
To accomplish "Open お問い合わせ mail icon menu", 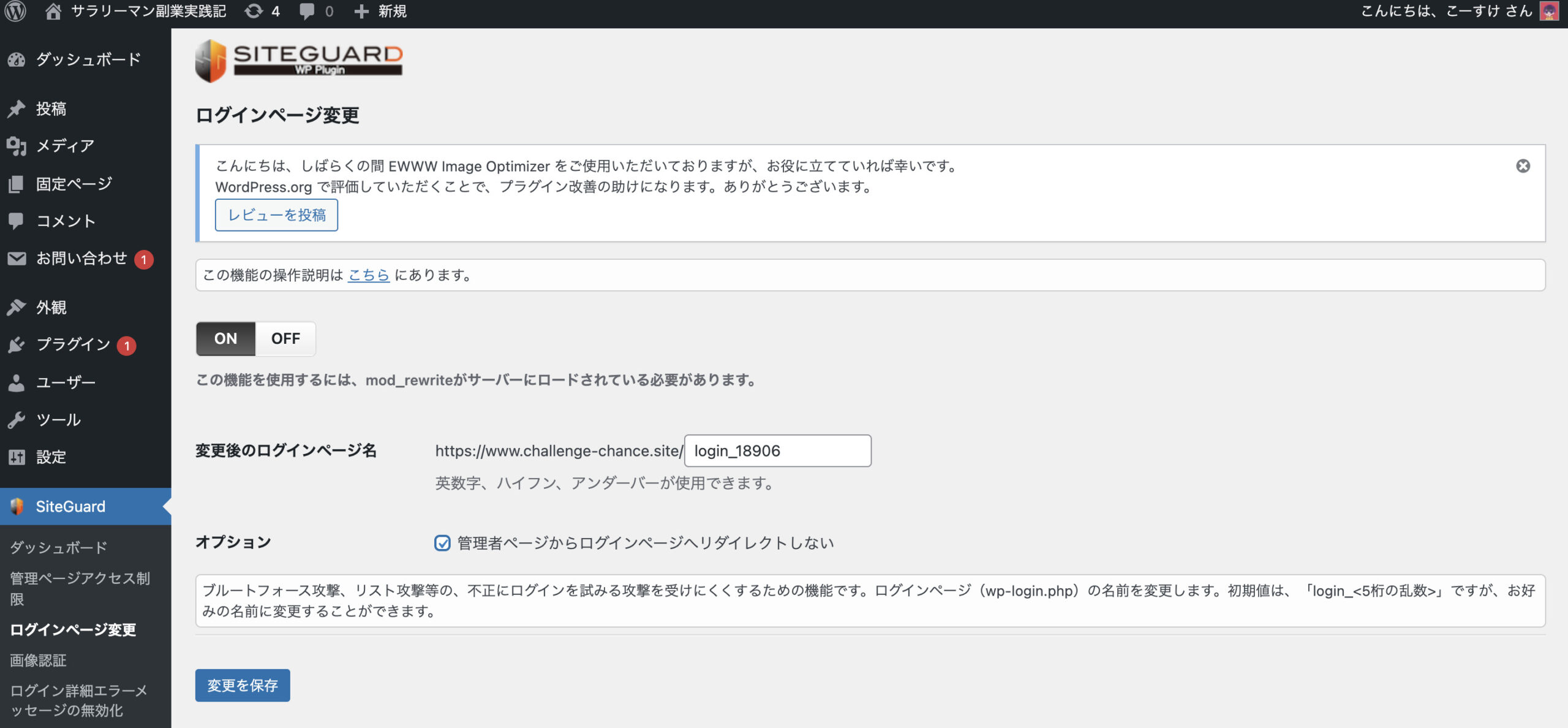I will (x=17, y=259).
